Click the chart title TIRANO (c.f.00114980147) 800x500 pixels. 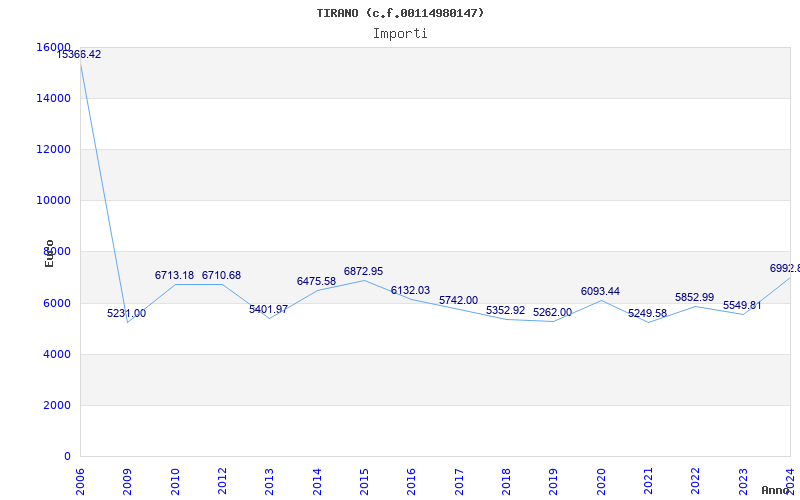click(x=400, y=13)
